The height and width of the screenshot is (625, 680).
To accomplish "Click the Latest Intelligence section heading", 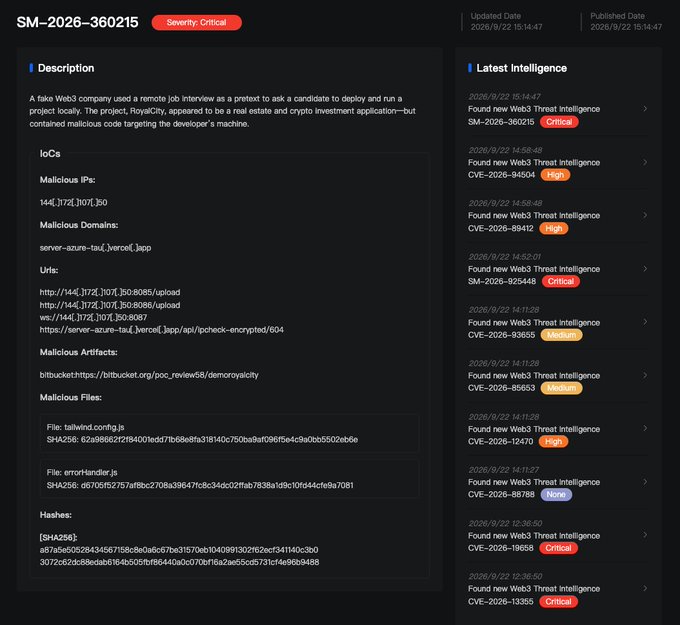I will click(521, 68).
